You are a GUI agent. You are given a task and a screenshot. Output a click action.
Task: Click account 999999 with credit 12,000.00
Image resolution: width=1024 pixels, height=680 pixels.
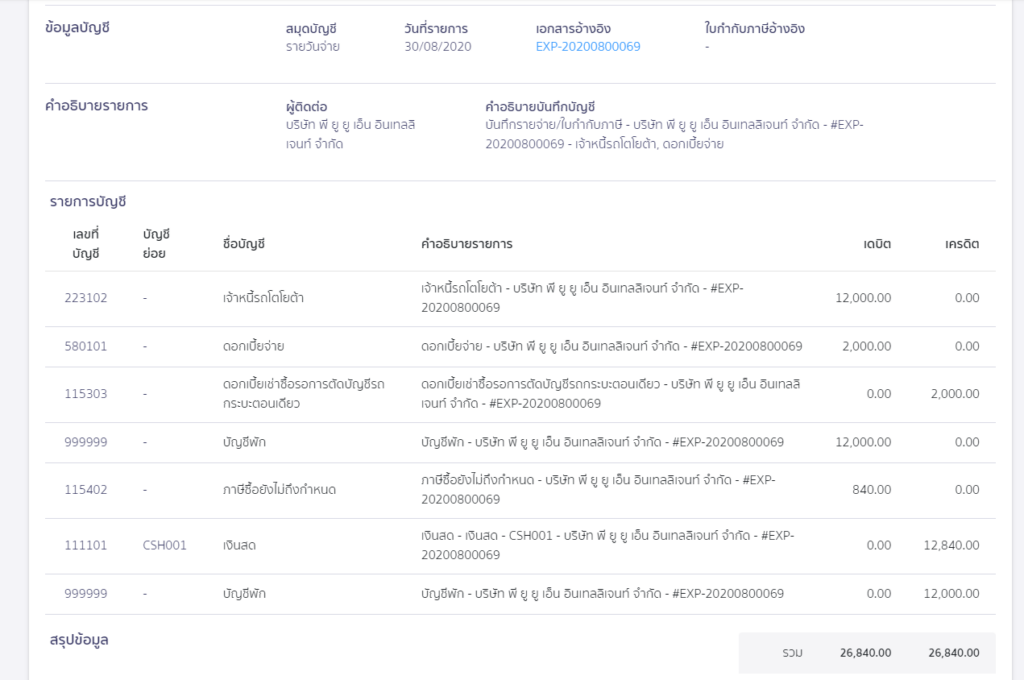click(x=86, y=594)
